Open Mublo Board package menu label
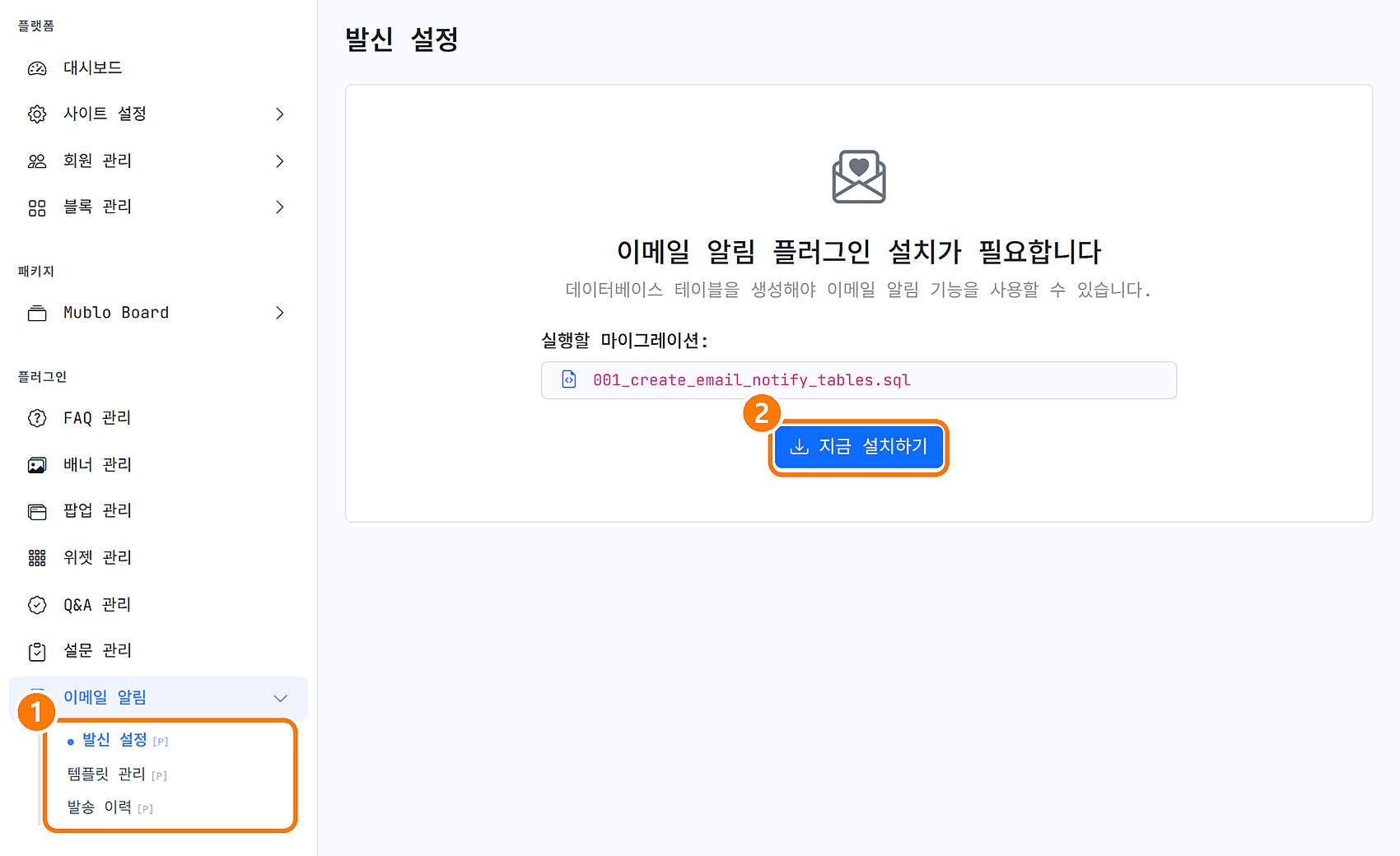This screenshot has width=1400, height=856. pyautogui.click(x=116, y=313)
